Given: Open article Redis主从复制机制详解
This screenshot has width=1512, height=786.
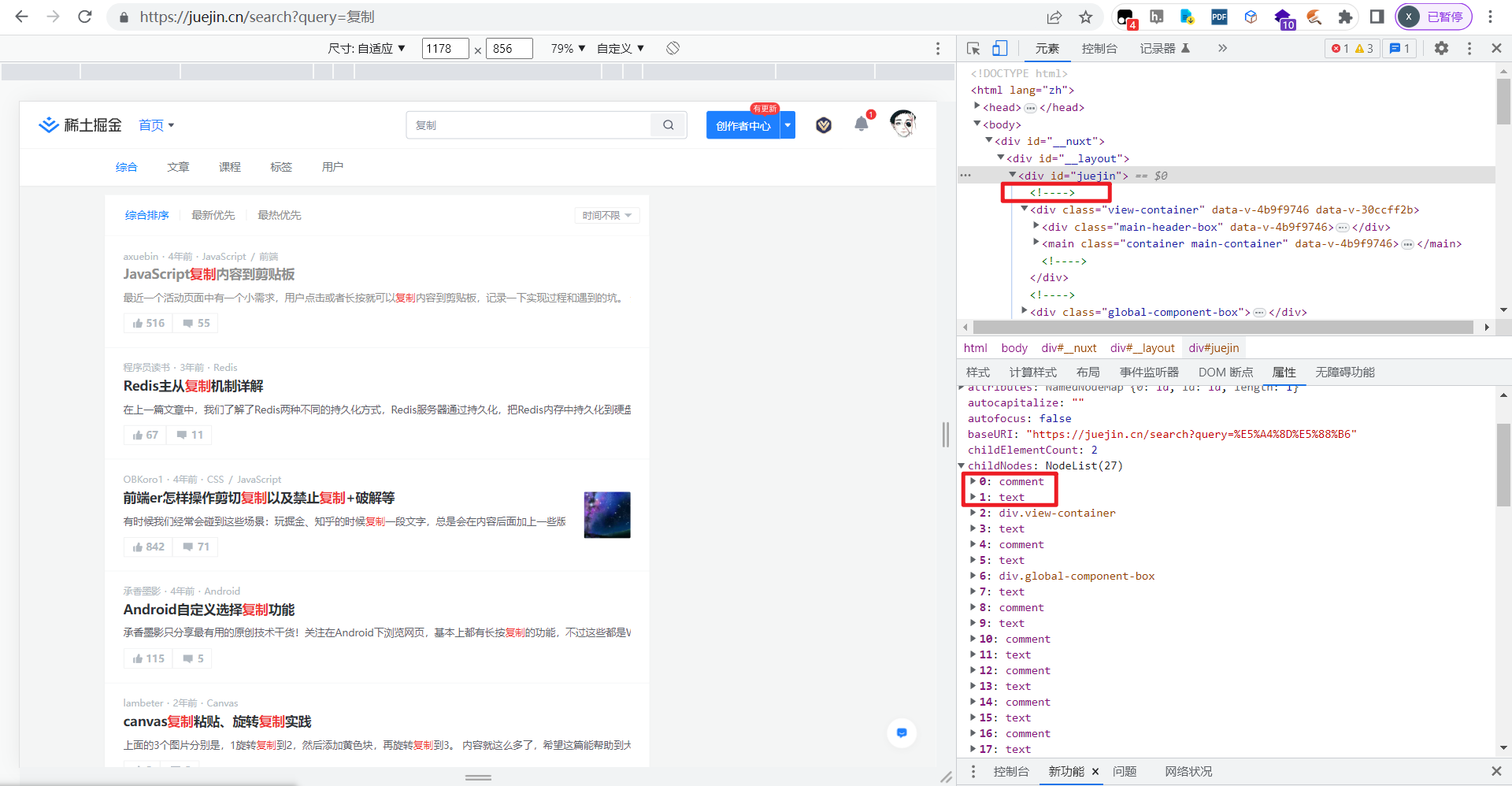Looking at the screenshot, I should pos(193,386).
